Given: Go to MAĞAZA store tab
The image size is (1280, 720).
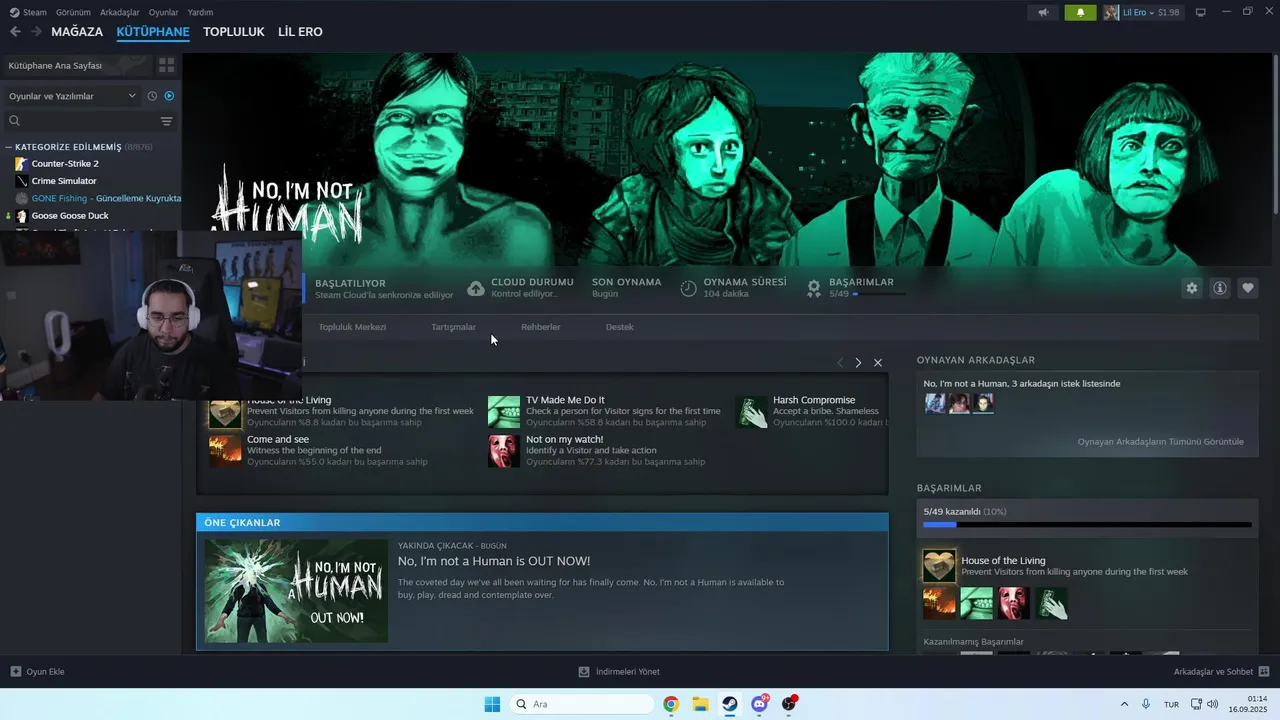Looking at the screenshot, I should click(77, 32).
